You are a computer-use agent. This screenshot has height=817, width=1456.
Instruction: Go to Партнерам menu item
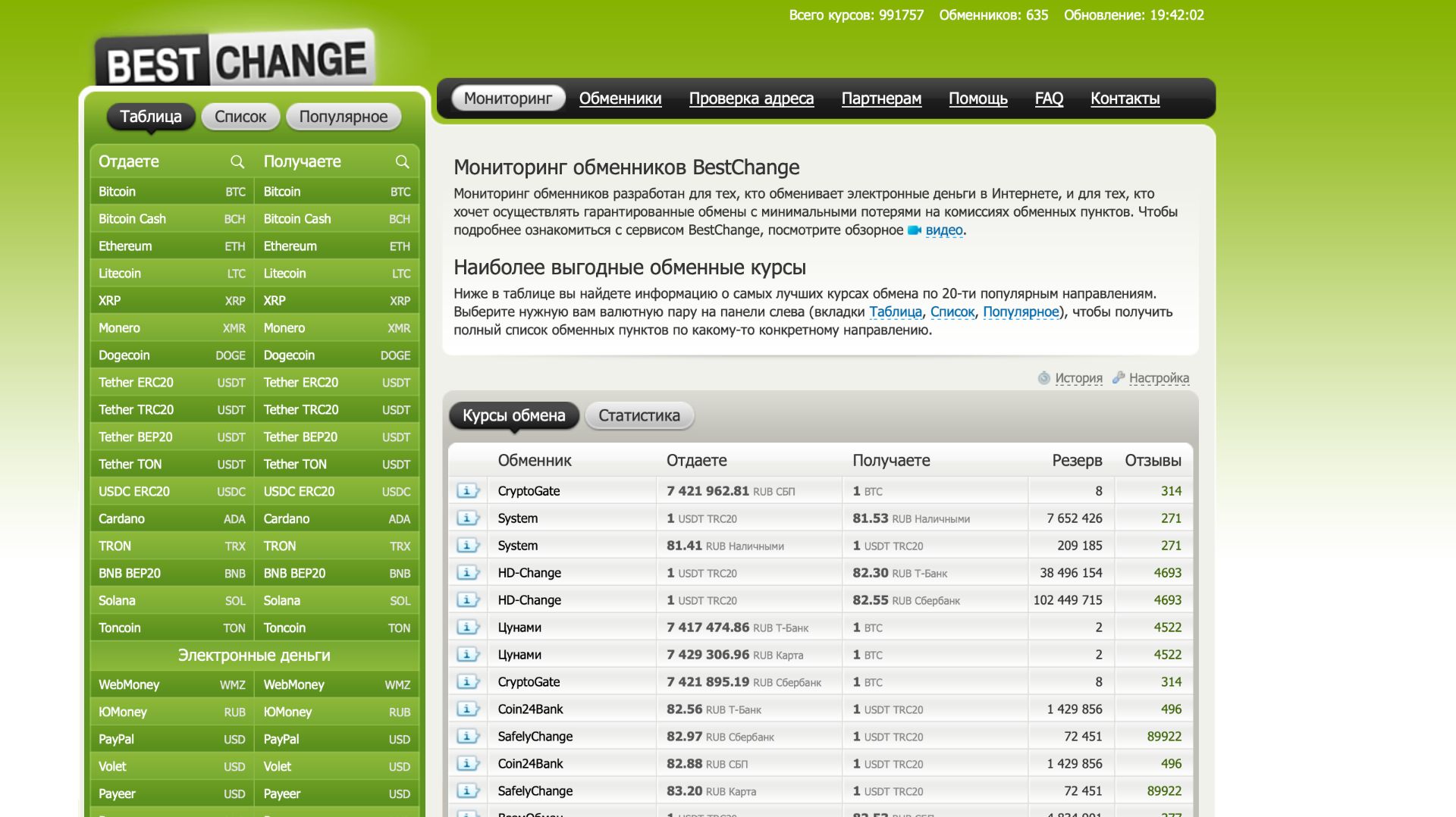click(881, 99)
